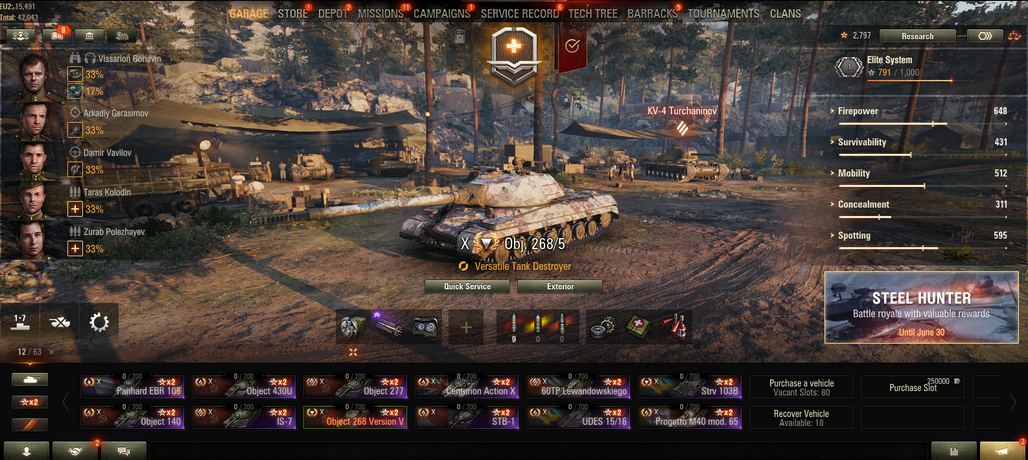Select the binoculars equipment slot
This screenshot has height=460, width=1028.
coord(425,327)
